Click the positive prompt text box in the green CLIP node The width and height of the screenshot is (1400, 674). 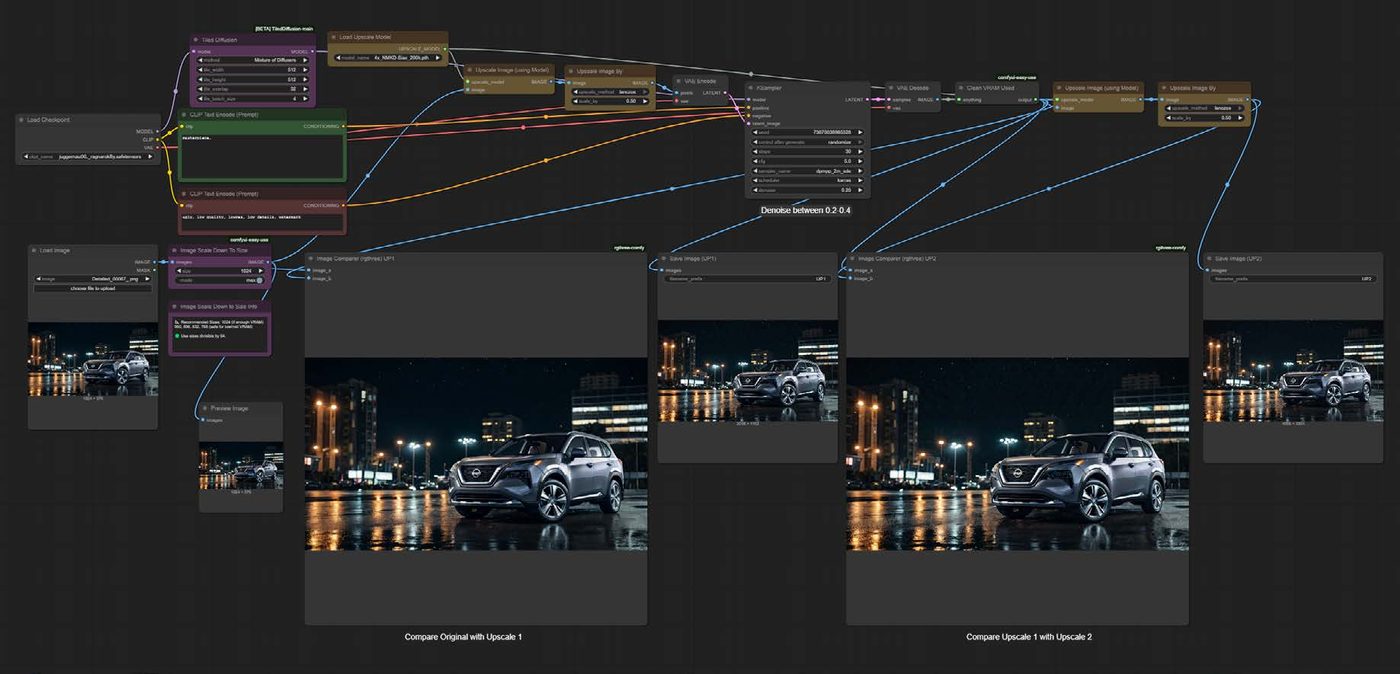(261, 156)
